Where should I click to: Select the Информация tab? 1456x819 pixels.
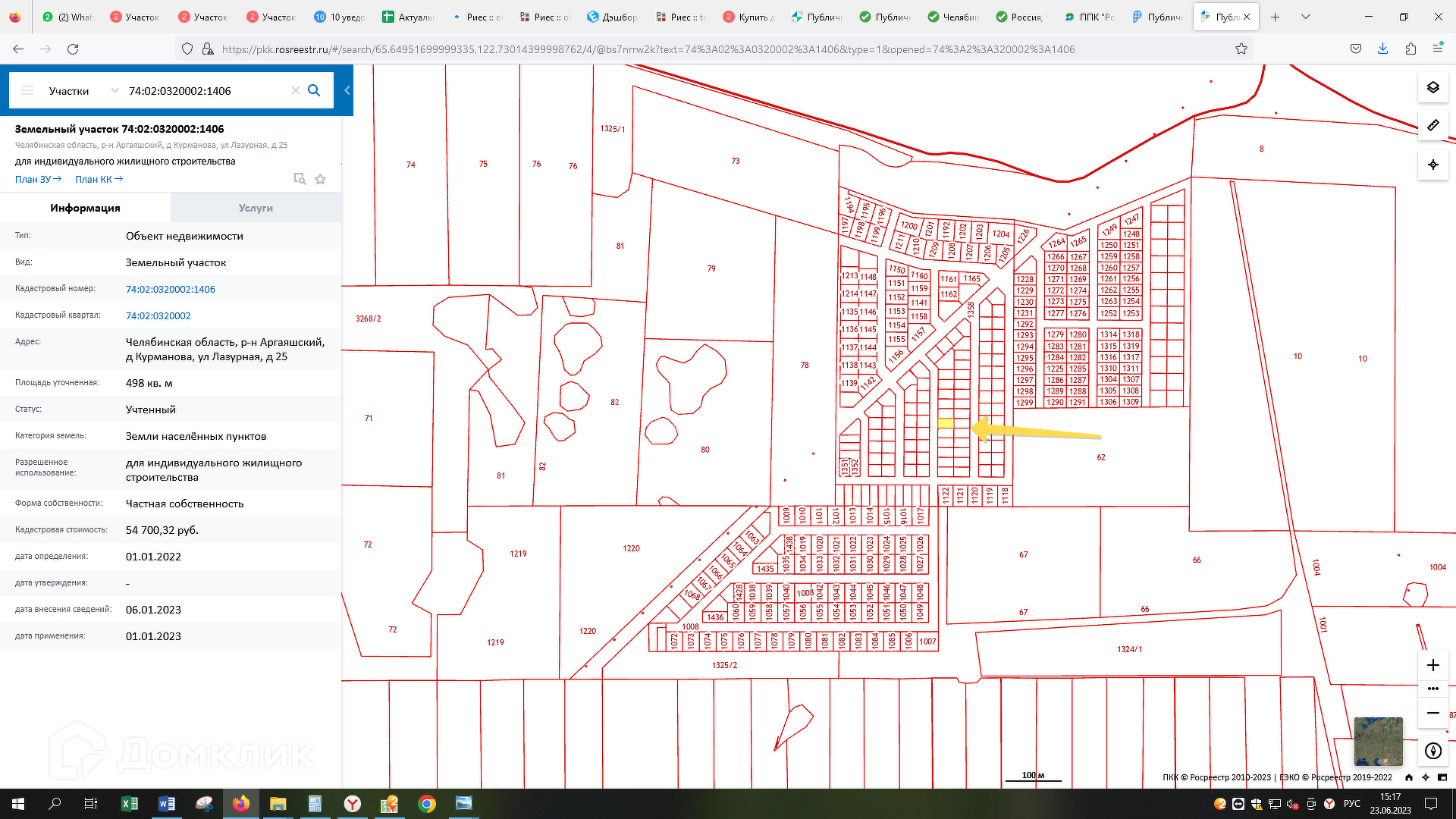click(x=85, y=208)
